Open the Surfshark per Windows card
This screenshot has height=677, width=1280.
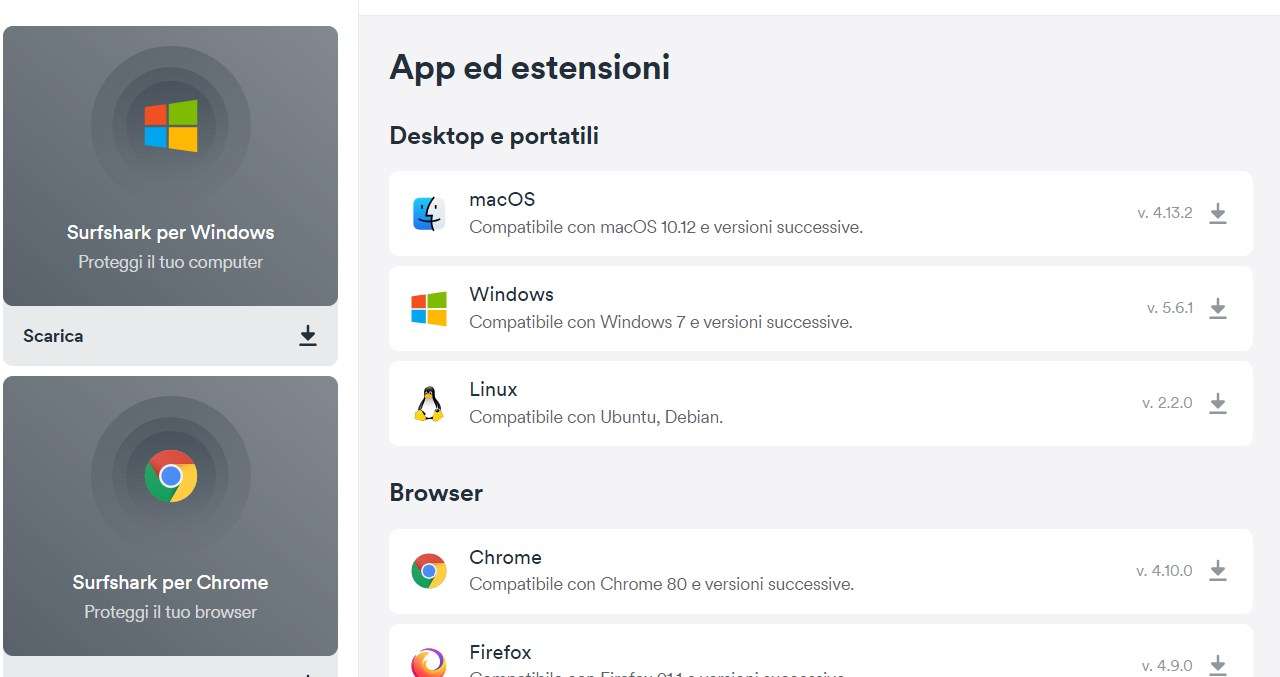(x=170, y=233)
